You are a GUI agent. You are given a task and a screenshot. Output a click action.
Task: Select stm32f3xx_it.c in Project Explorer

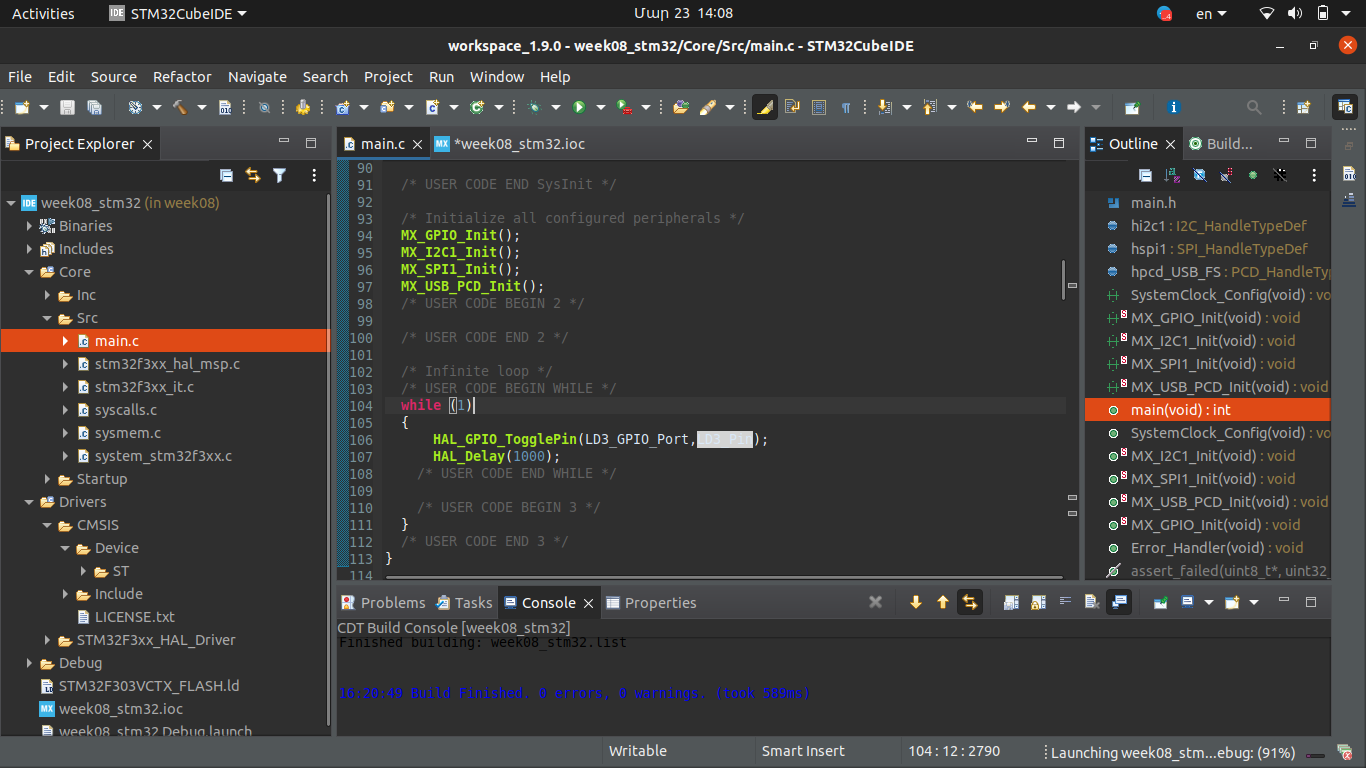[x=144, y=387]
